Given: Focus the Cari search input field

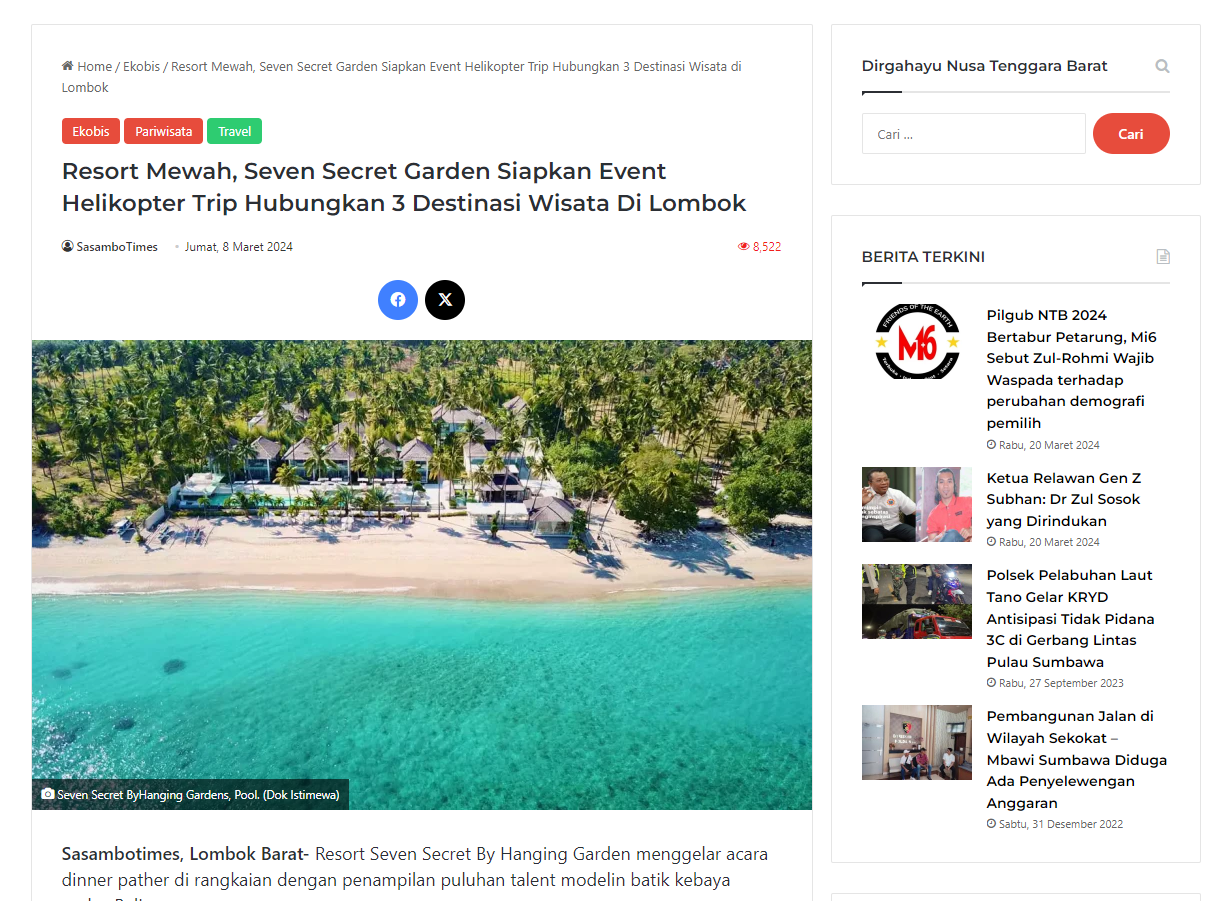Looking at the screenshot, I should [974, 134].
